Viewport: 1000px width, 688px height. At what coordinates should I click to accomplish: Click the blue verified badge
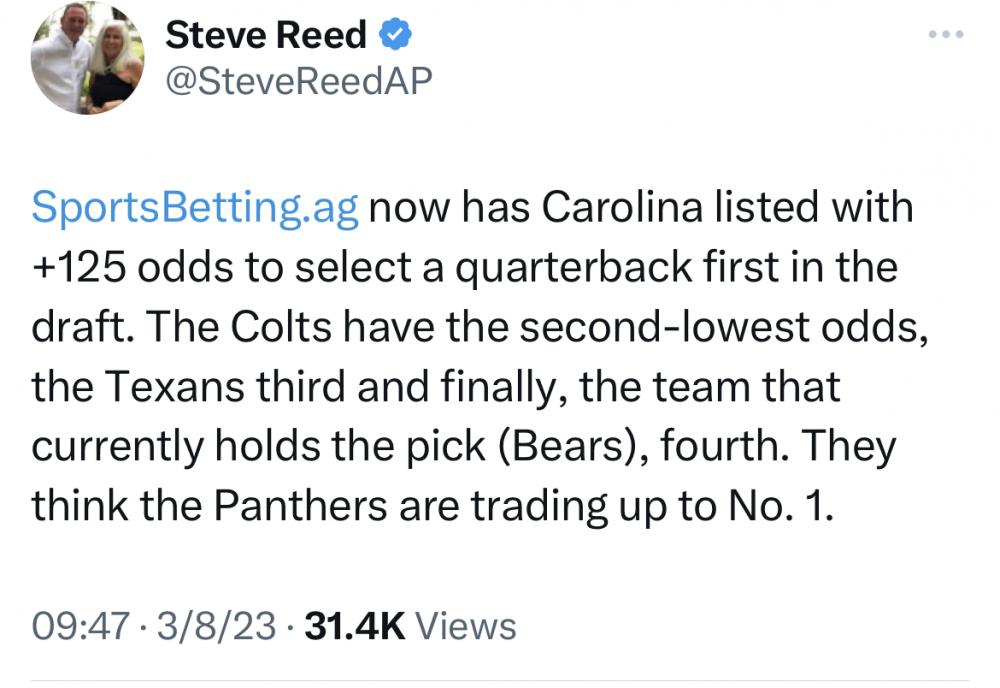click(397, 36)
